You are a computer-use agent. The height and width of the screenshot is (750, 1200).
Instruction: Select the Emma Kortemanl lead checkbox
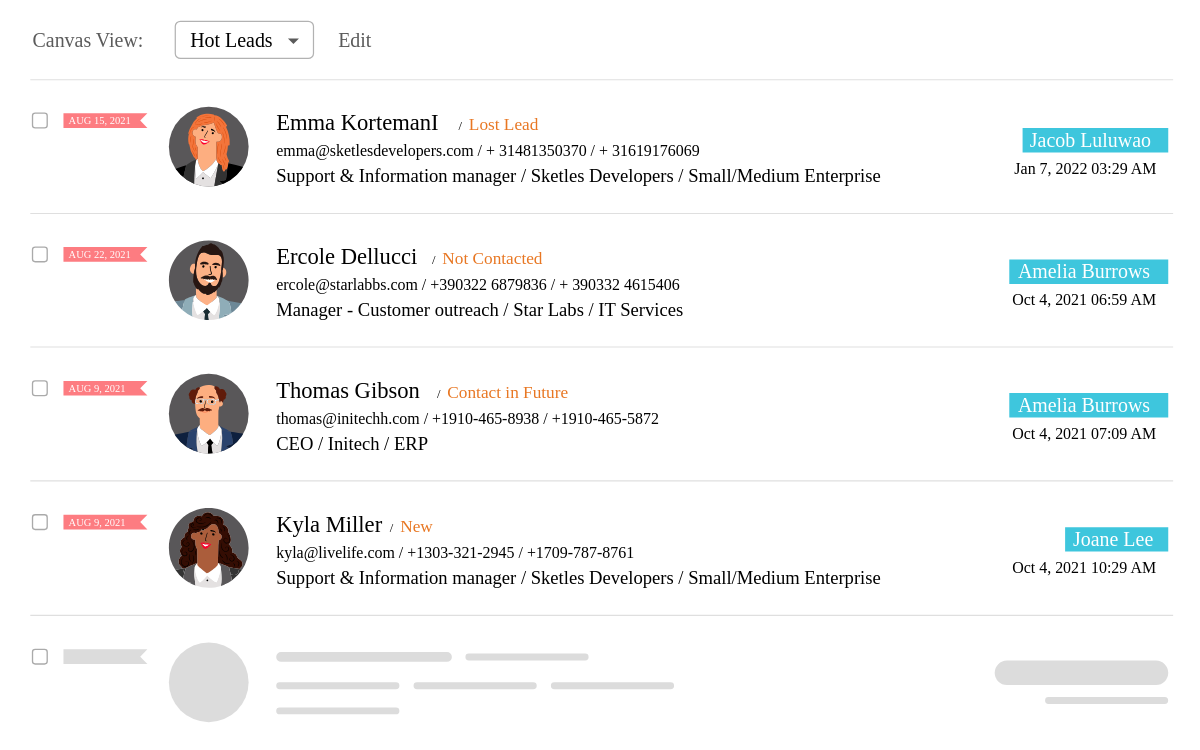40,121
